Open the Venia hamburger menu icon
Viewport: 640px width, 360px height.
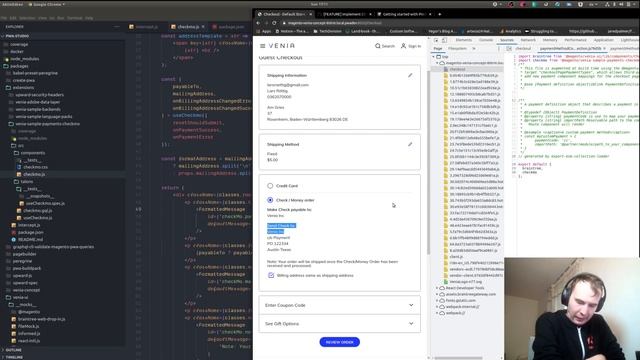(262, 46)
